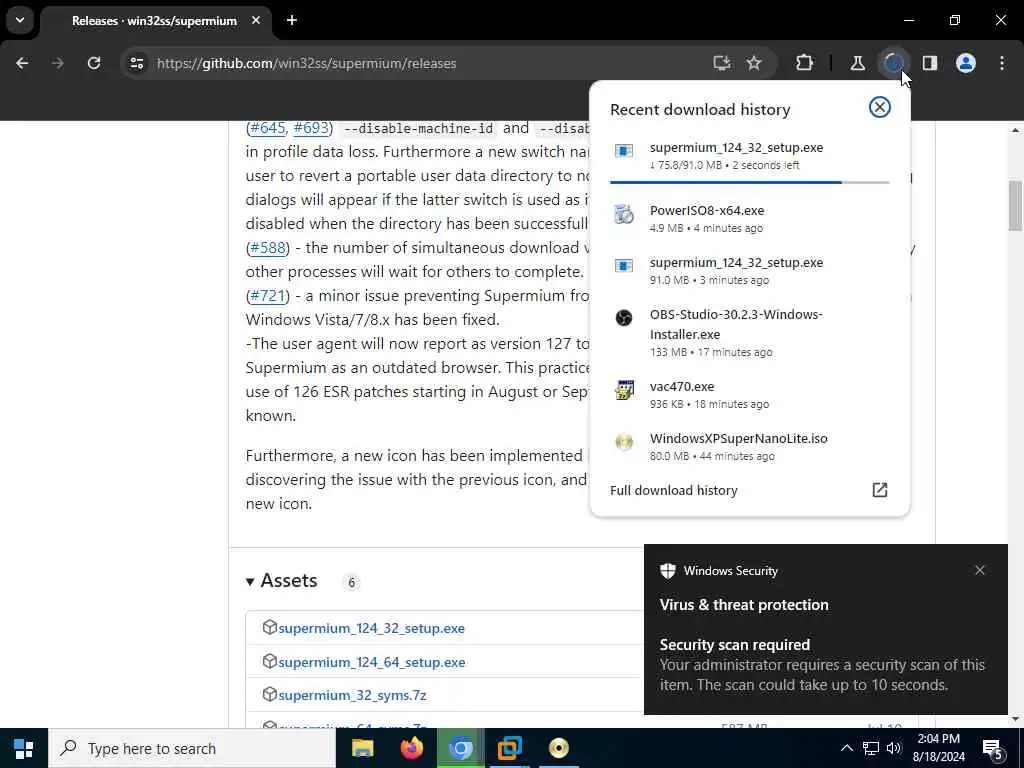Viewport: 1024px width, 768px height.
Task: Open PowerISO8-x64.exe from download history
Action: tap(750, 218)
